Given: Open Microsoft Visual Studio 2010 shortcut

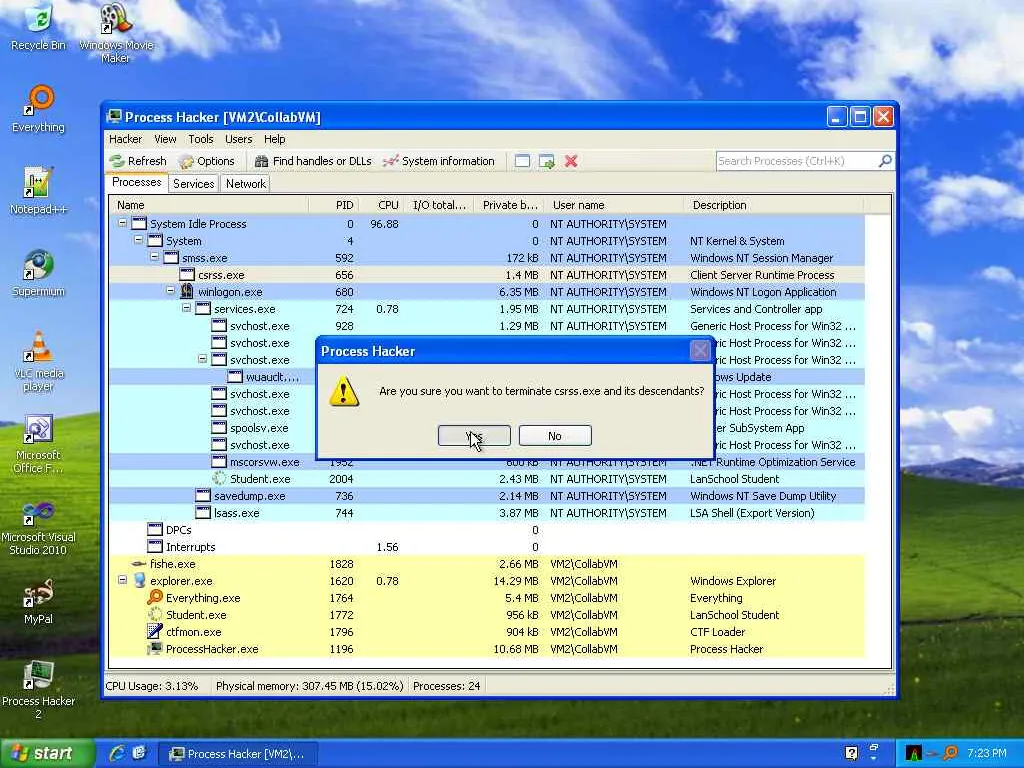Looking at the screenshot, I should pos(39,528).
